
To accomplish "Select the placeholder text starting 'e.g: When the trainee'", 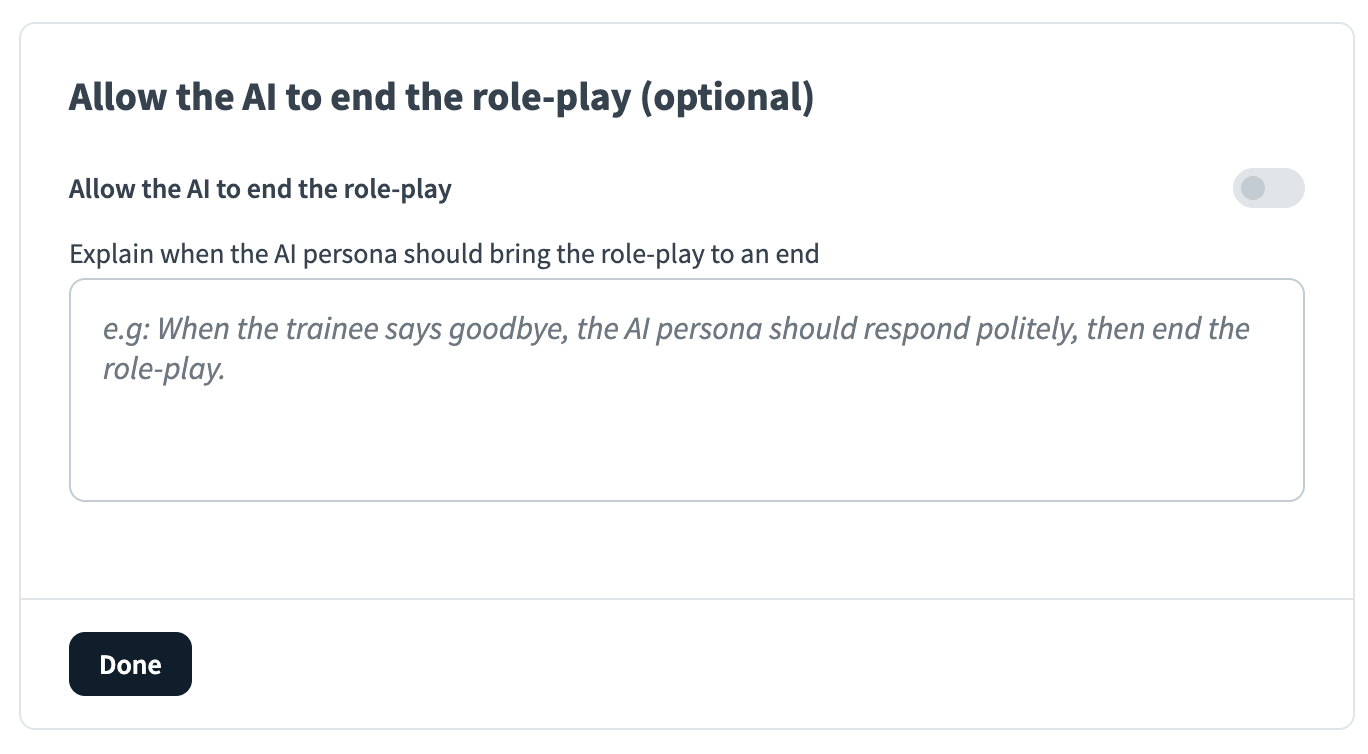I will [x=676, y=329].
